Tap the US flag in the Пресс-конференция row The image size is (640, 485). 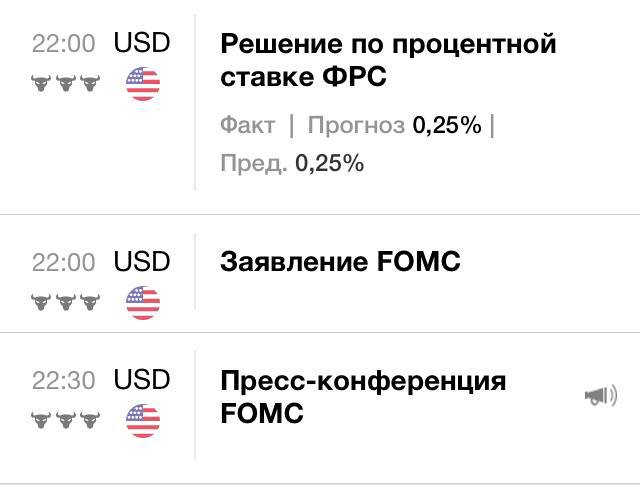click(143, 420)
